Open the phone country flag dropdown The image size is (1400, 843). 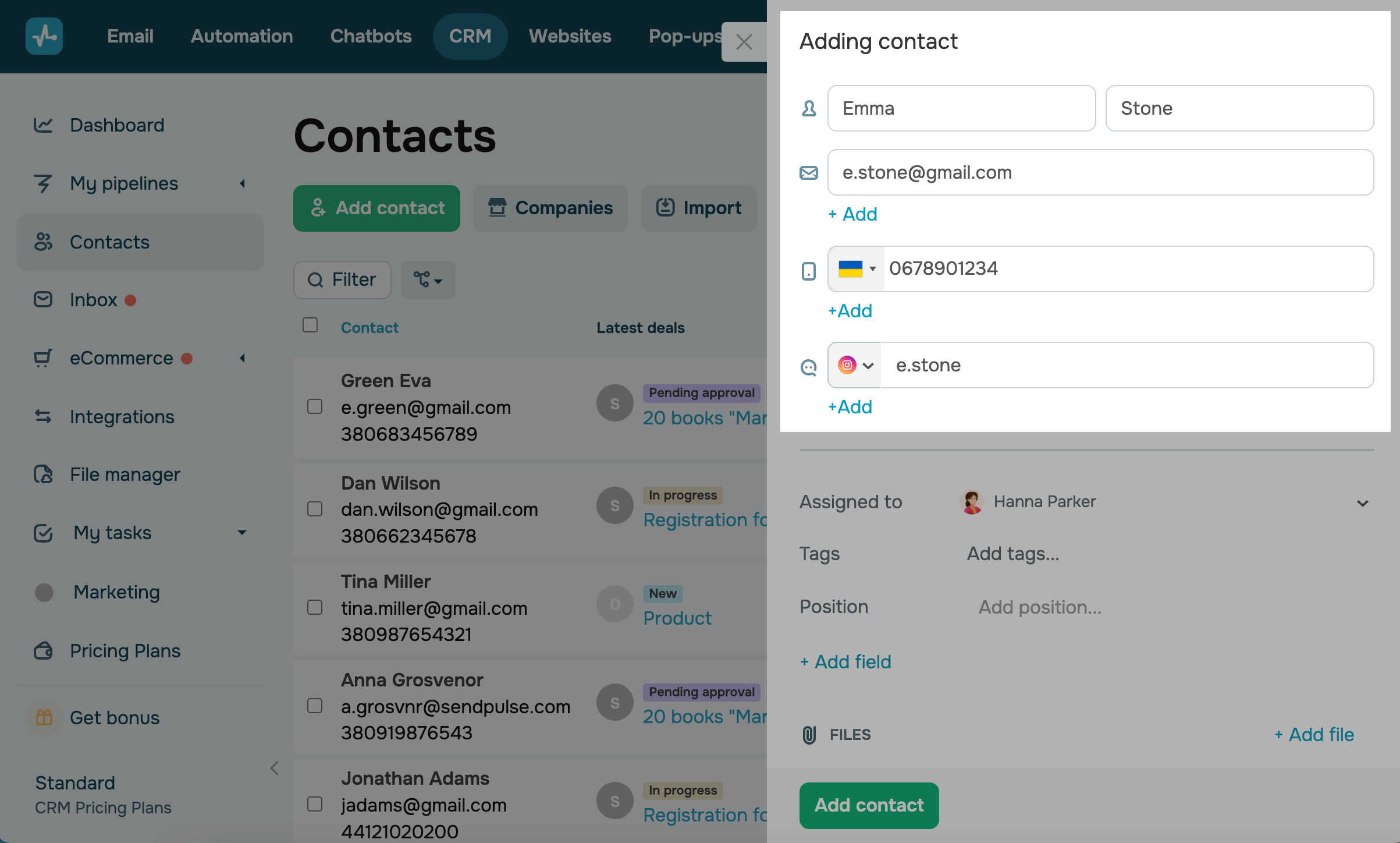[857, 269]
